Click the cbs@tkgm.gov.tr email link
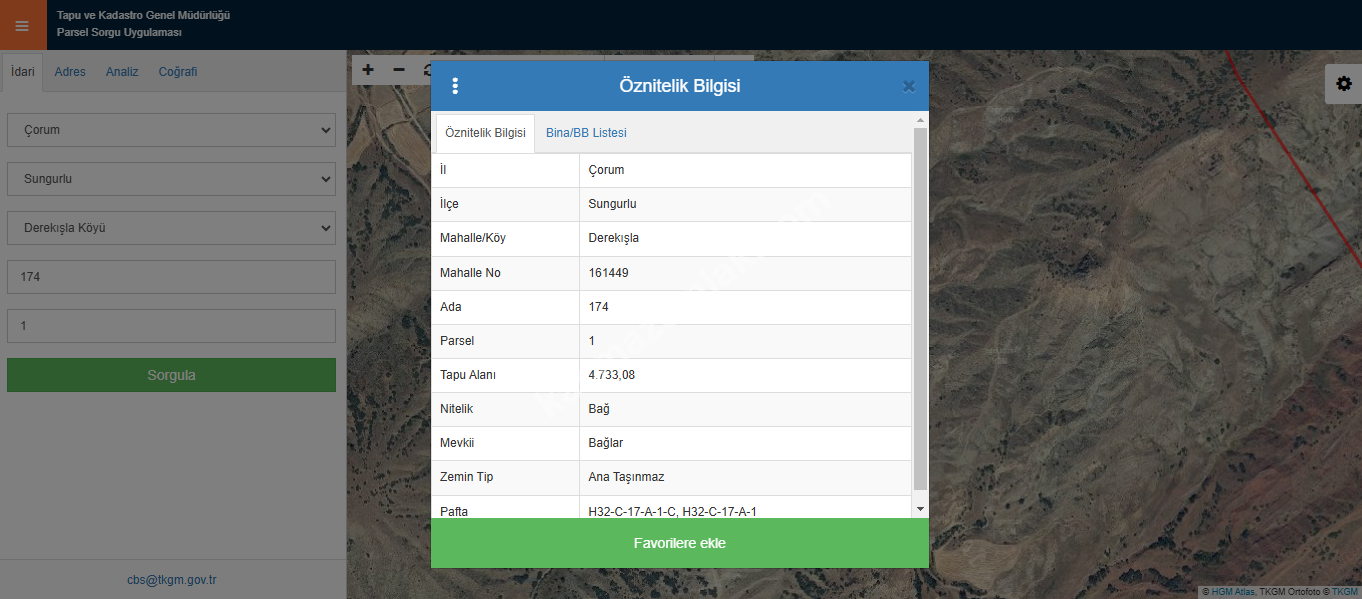The image size is (1362, 599). pyautogui.click(x=172, y=580)
